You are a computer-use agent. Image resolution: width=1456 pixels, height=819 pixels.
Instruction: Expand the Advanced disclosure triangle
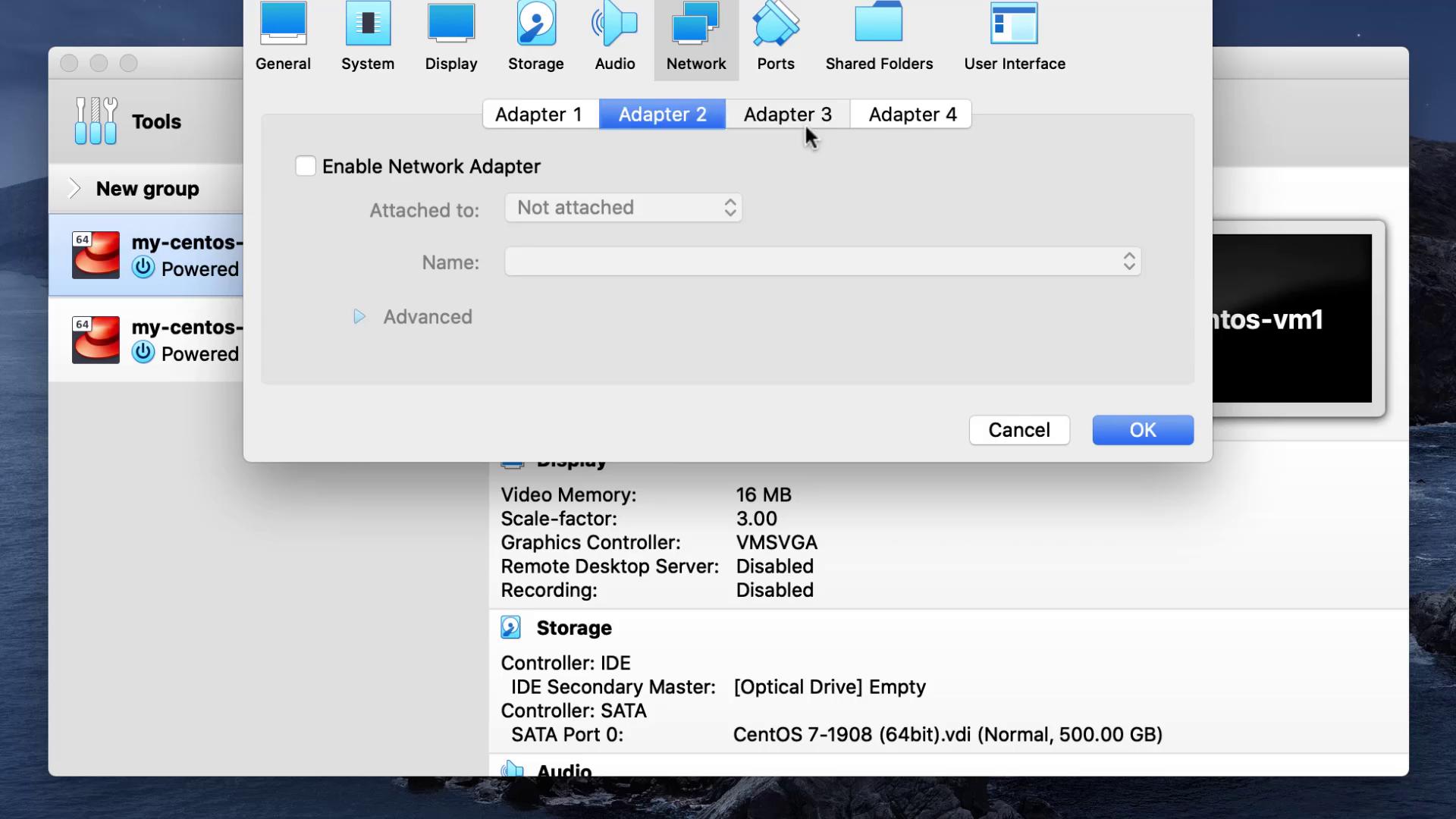359,317
